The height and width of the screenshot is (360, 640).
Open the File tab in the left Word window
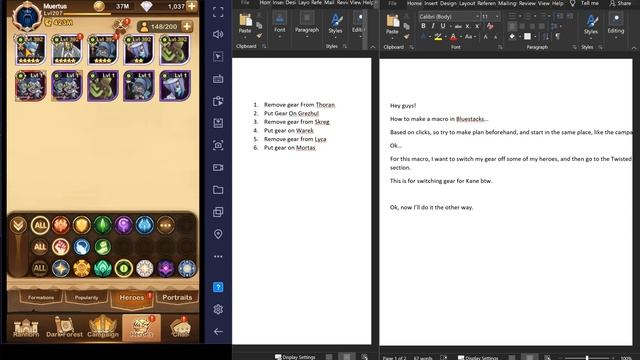[245, 2]
